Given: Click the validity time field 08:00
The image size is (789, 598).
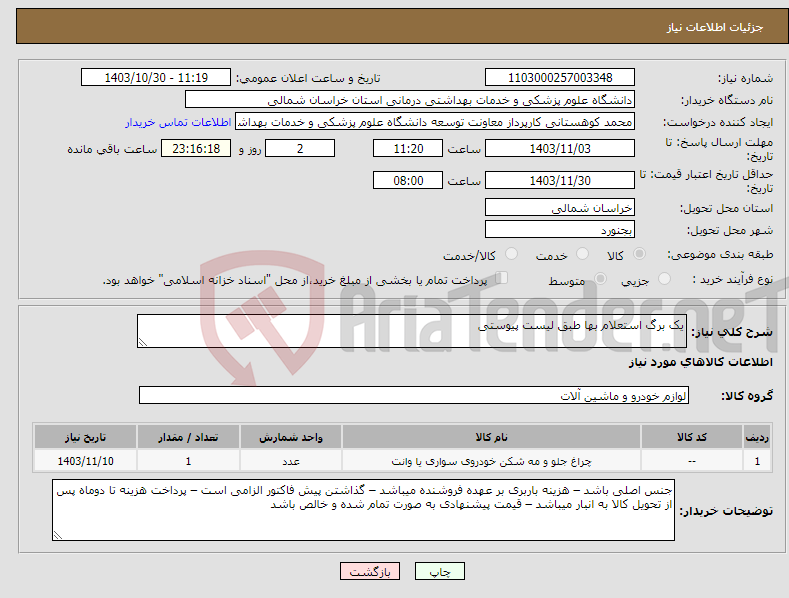Looking at the screenshot, I should tap(408, 180).
